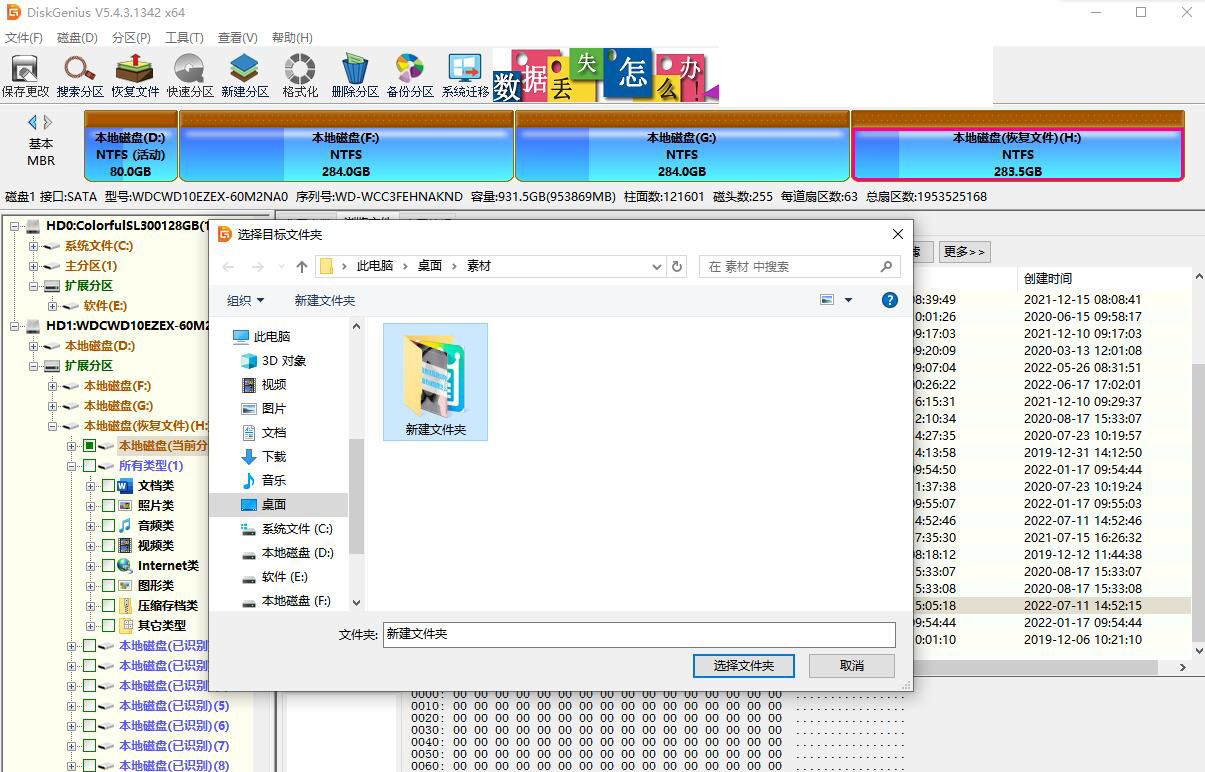
Task: Open the 分区(P) menu
Action: [131, 37]
